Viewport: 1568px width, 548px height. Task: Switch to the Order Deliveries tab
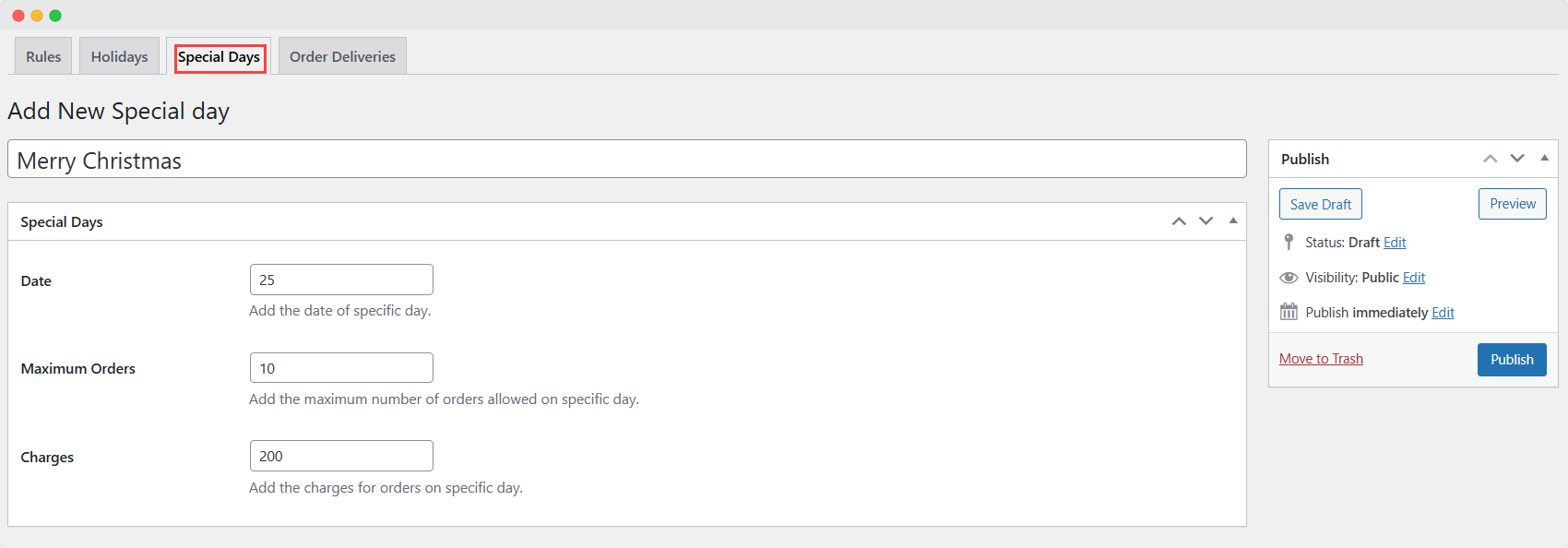341,55
